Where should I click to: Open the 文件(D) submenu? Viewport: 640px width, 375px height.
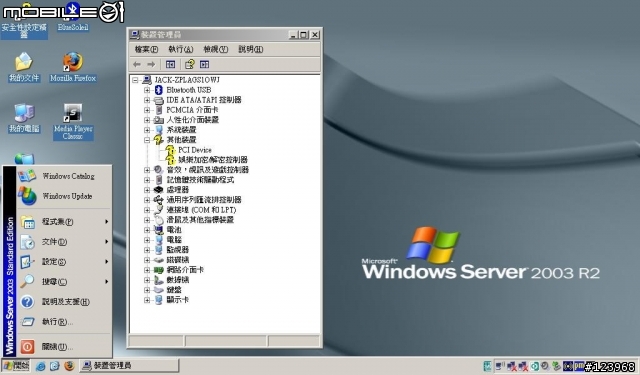64,242
